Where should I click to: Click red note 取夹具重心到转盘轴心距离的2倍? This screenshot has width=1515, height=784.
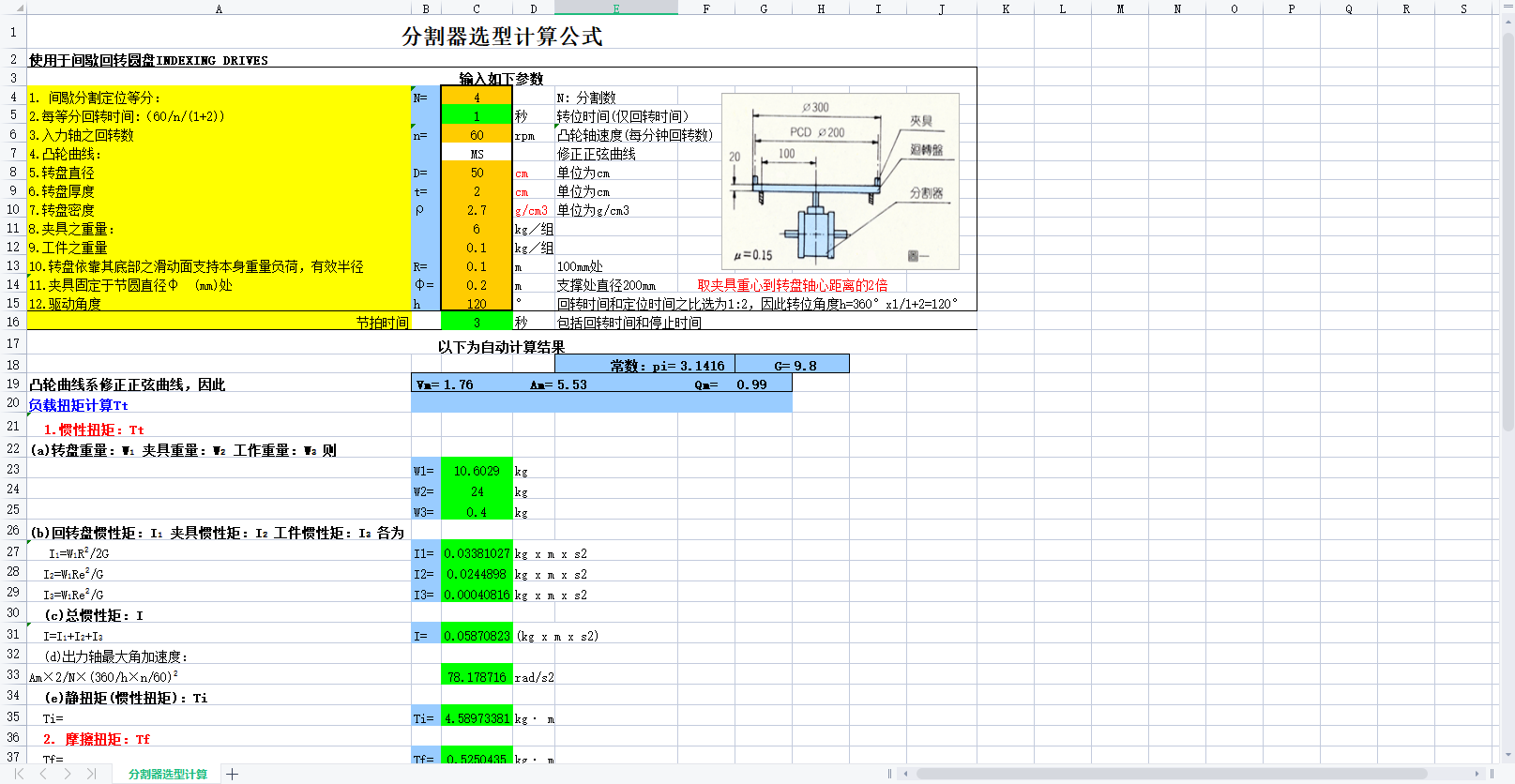pos(793,285)
